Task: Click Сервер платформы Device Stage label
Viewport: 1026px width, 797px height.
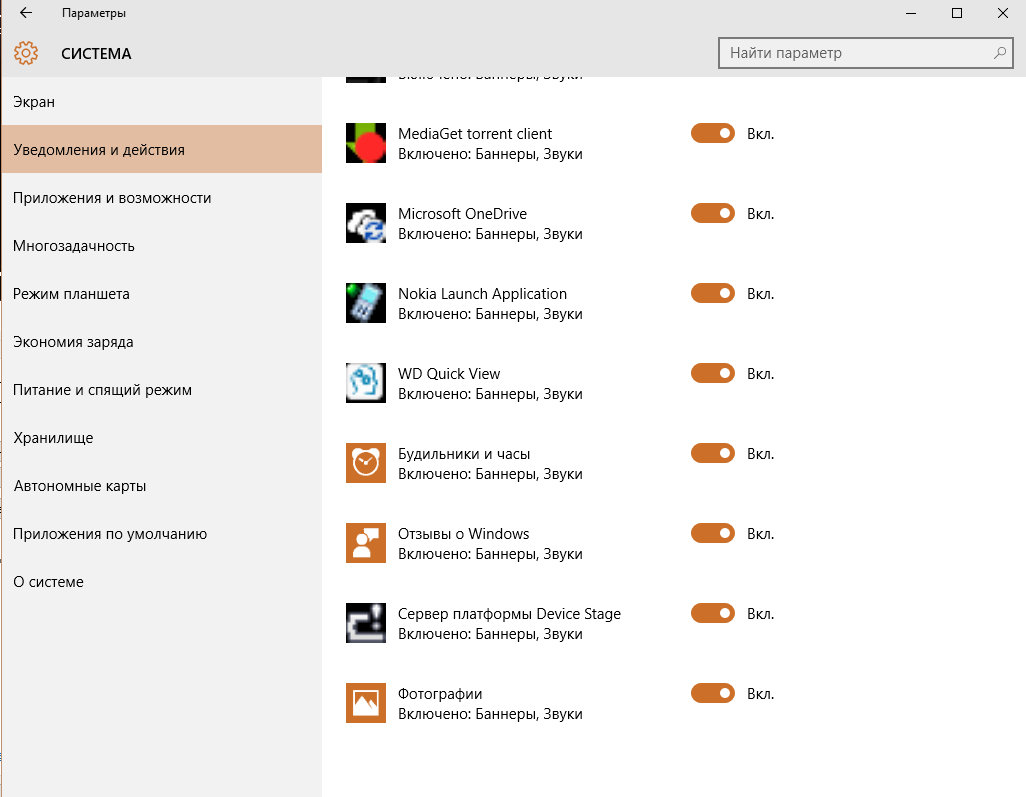Action: pos(509,614)
